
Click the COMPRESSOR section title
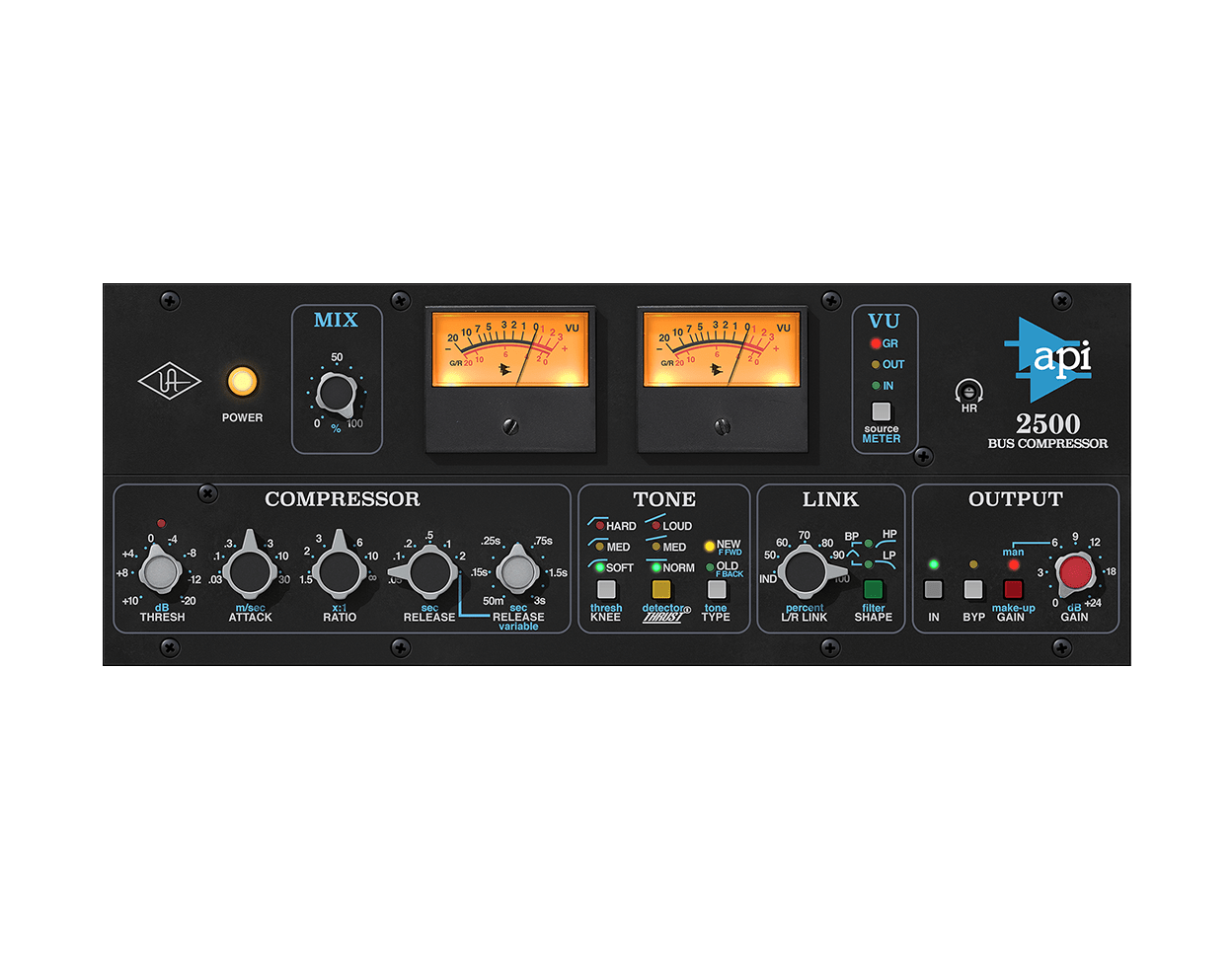point(343,499)
